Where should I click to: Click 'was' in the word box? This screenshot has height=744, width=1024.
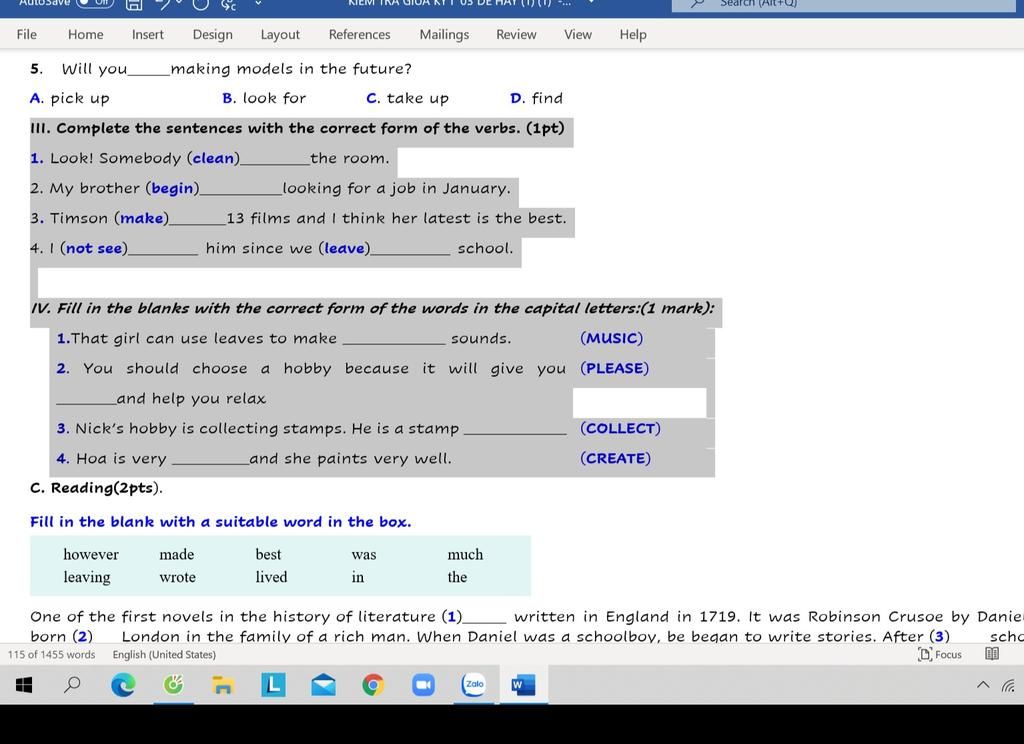tap(364, 555)
